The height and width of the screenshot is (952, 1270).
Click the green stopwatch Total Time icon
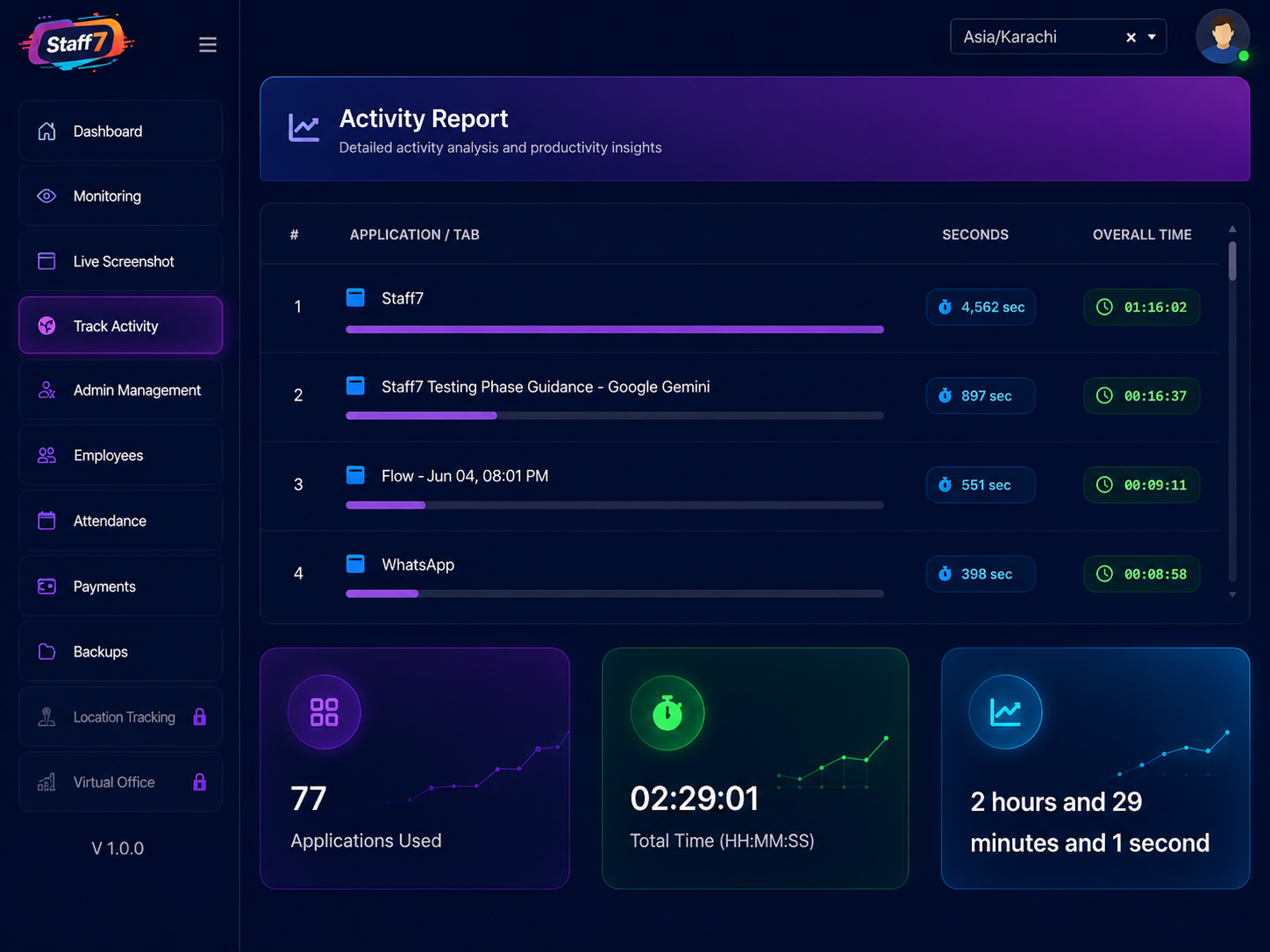pyautogui.click(x=667, y=713)
